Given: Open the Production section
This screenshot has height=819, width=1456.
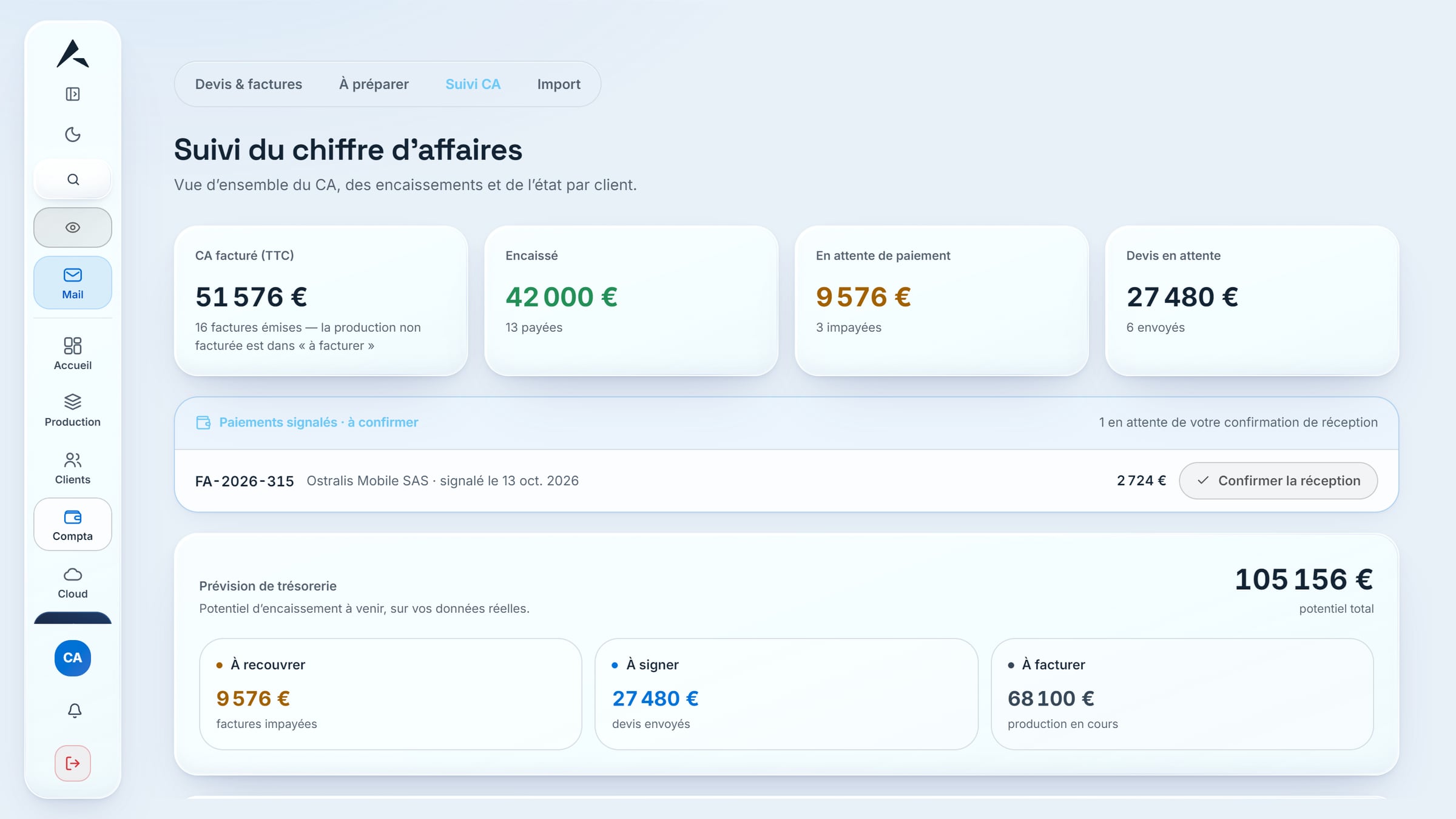Looking at the screenshot, I should point(73,411).
